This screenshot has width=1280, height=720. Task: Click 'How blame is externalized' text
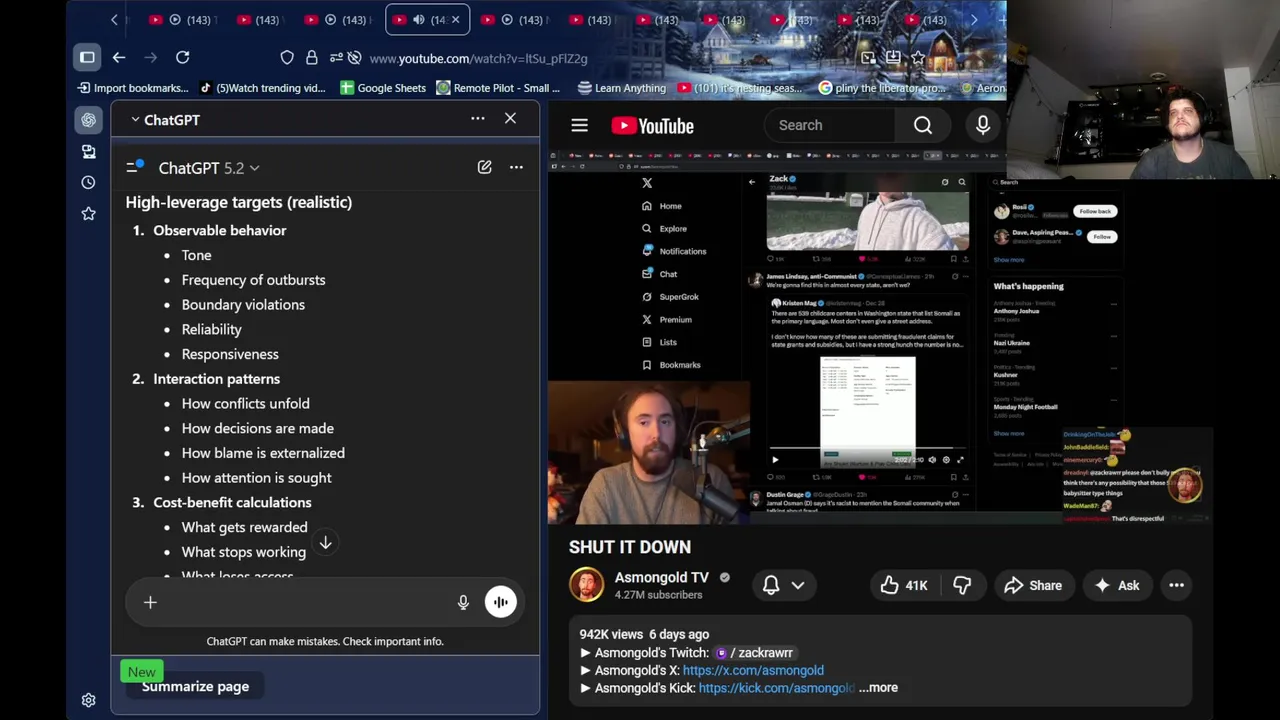coord(263,453)
